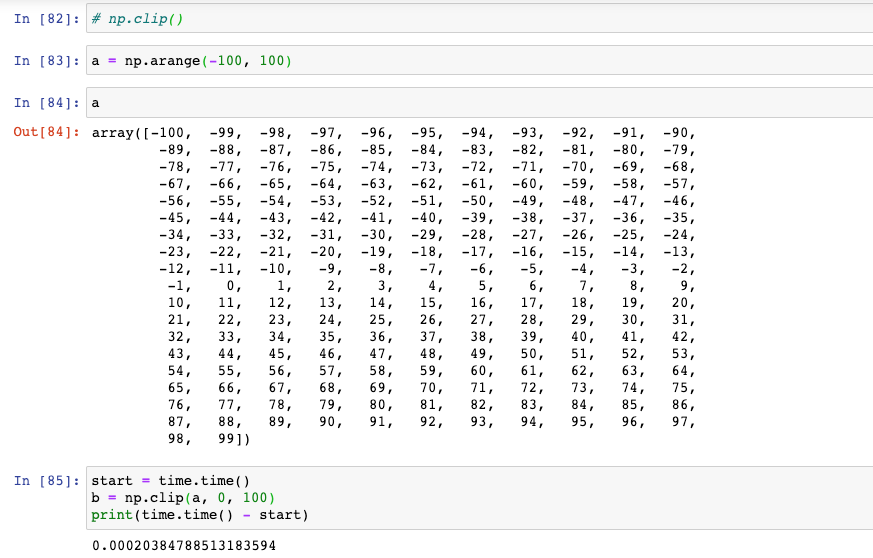873x558 pixels.
Task: Click the In [84] cell containing 'a'
Action: pyautogui.click(x=479, y=102)
